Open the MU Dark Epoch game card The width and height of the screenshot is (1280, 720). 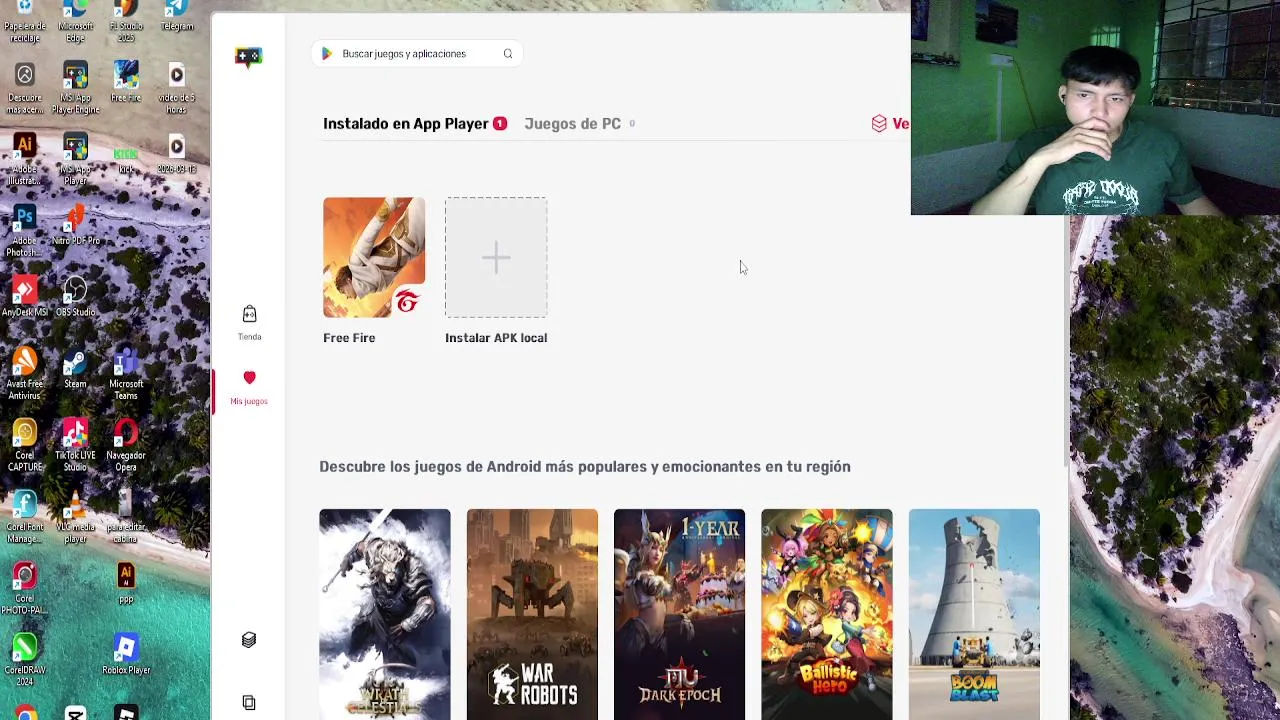(x=679, y=614)
